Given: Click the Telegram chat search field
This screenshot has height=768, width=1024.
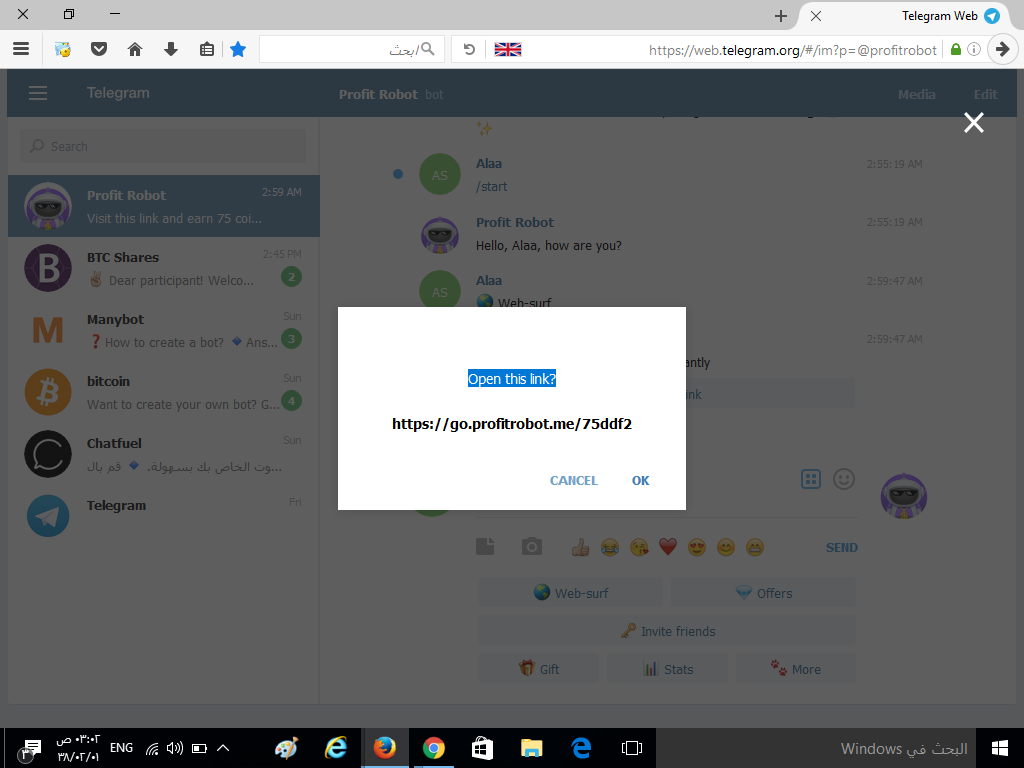Looking at the screenshot, I should point(163,146).
